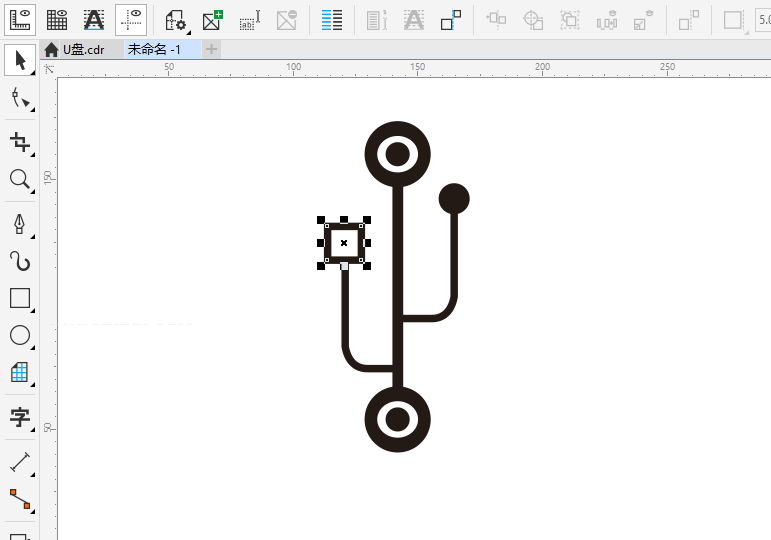Click the bottom-right selection handle of square
This screenshot has width=771, height=540.
(x=367, y=266)
